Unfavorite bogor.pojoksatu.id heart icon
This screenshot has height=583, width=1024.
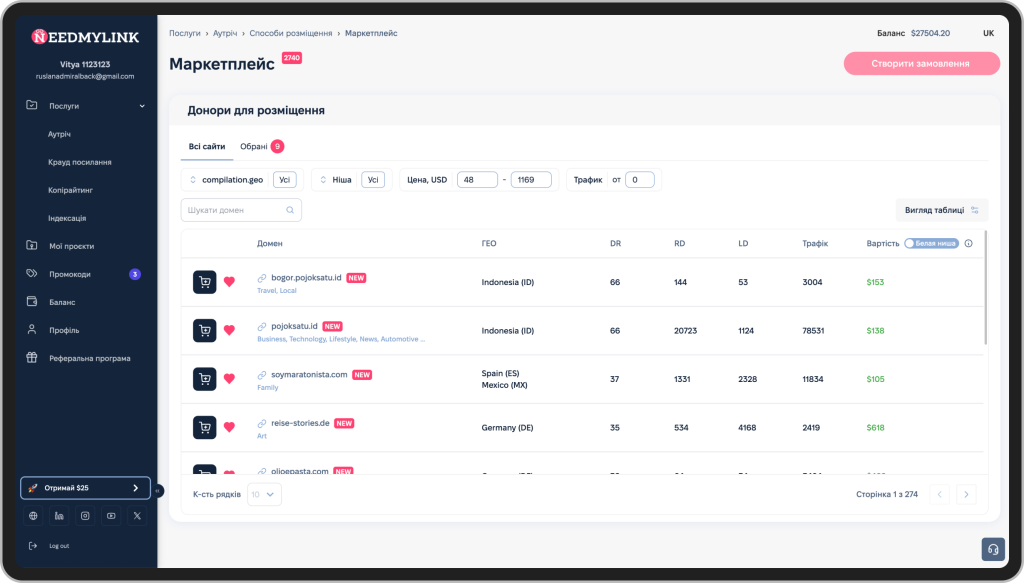229,282
